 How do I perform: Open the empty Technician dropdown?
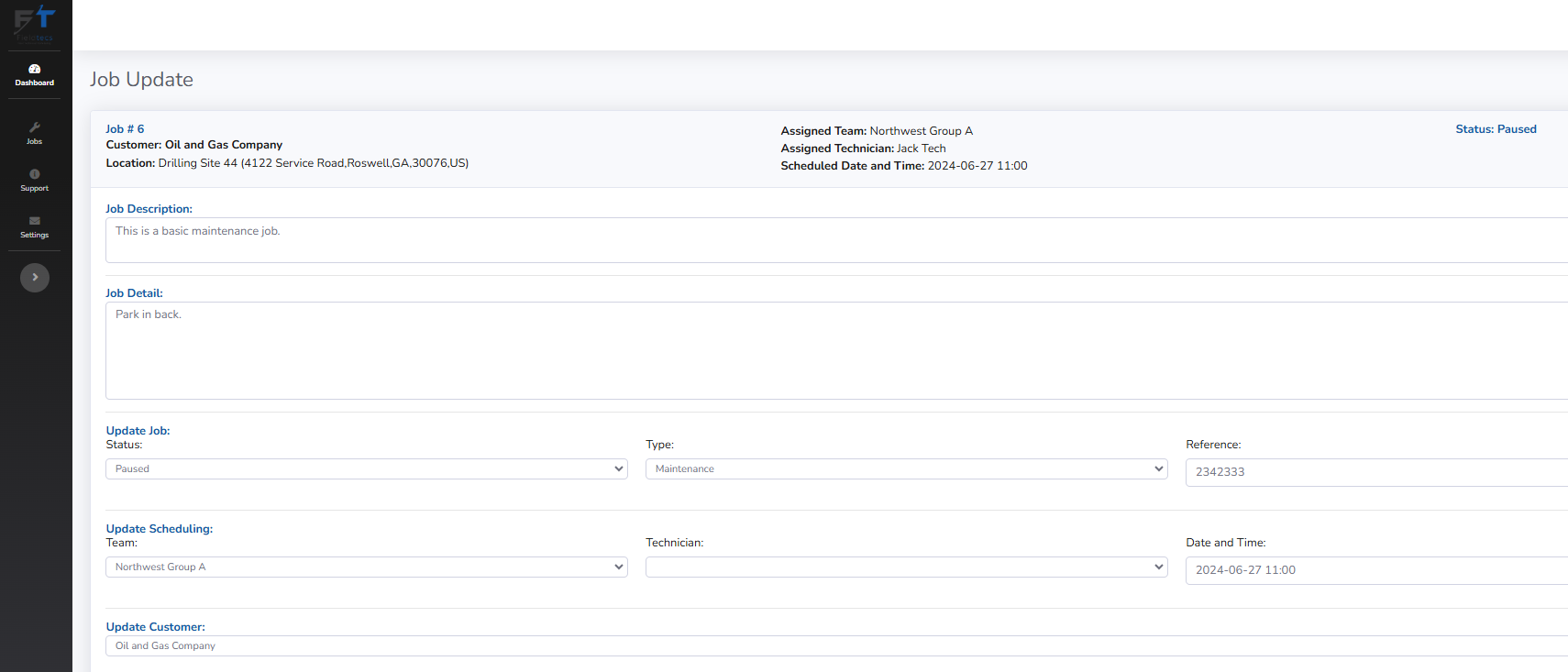(906, 567)
